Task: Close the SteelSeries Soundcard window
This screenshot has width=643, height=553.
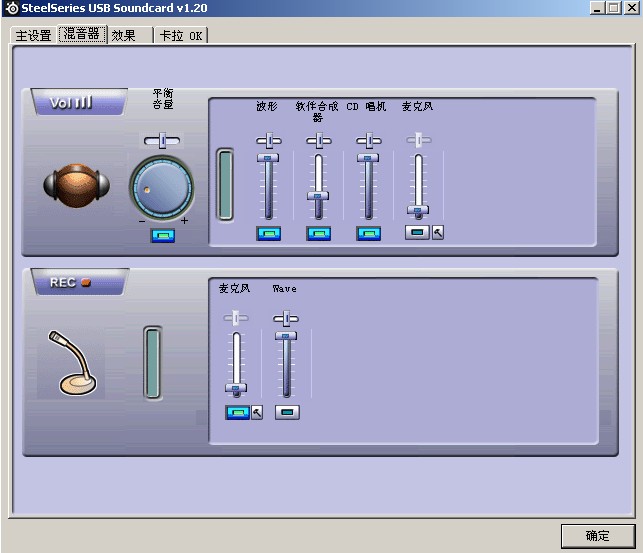Action: (x=632, y=8)
